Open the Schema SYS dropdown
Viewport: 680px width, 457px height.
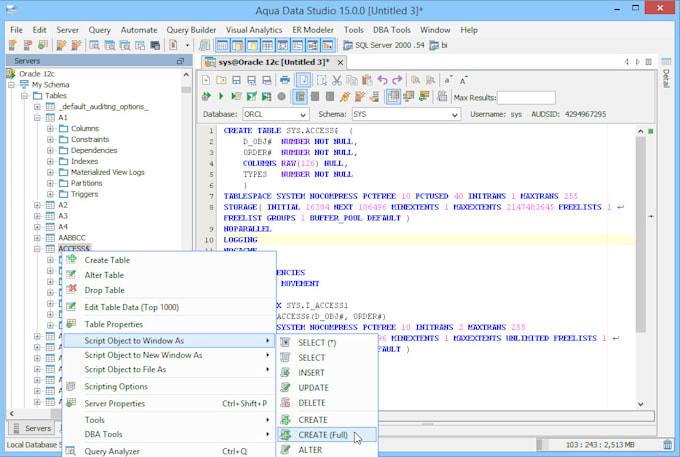click(x=454, y=115)
